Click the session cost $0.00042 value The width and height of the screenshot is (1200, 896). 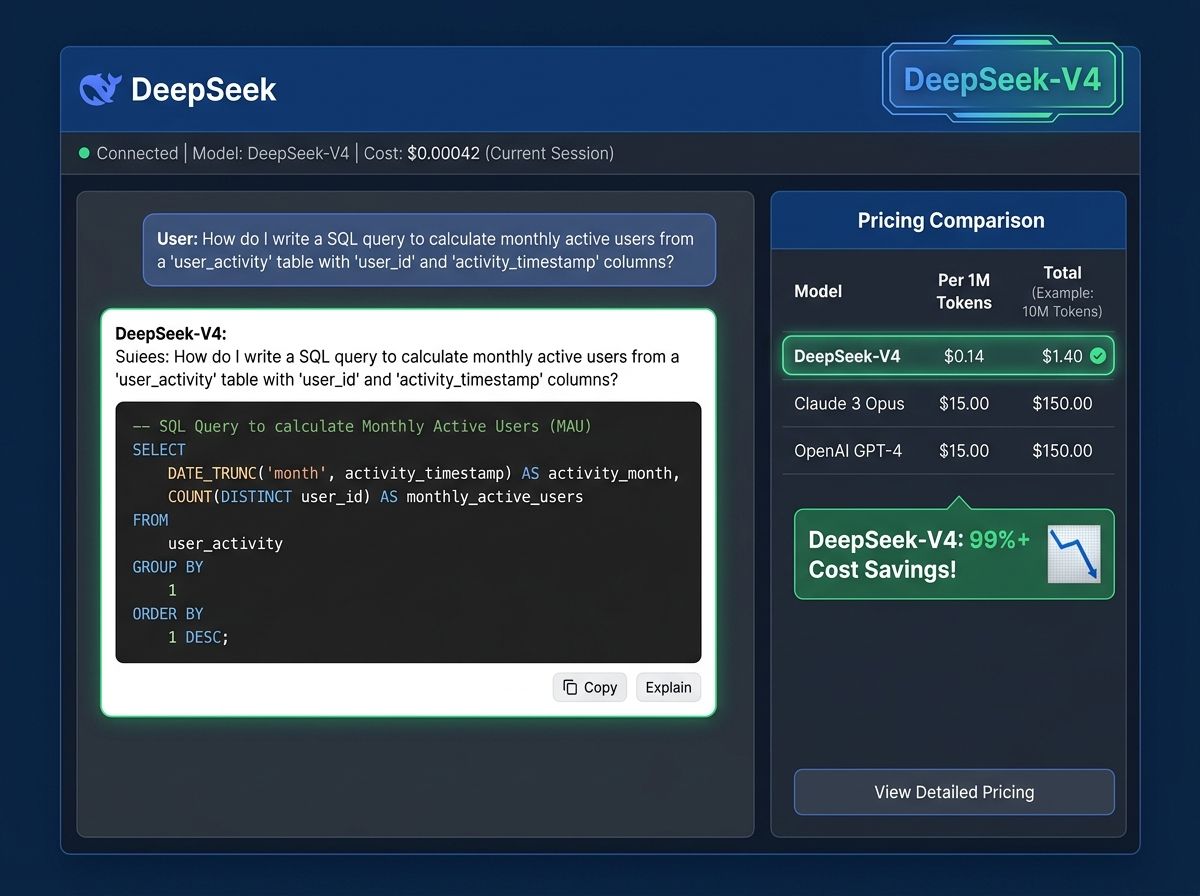tap(443, 153)
